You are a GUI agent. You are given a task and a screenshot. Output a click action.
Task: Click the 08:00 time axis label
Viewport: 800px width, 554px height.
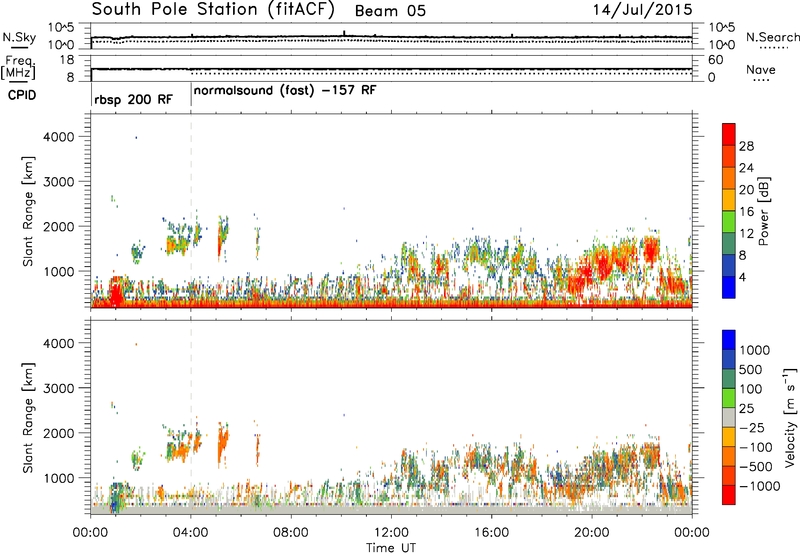[x=291, y=533]
